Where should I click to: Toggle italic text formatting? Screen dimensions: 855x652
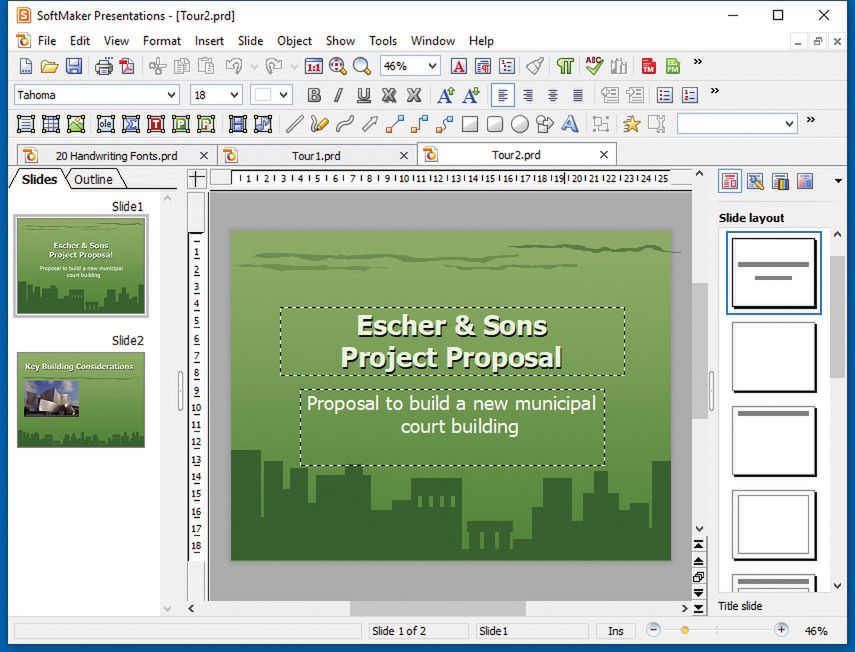point(338,96)
